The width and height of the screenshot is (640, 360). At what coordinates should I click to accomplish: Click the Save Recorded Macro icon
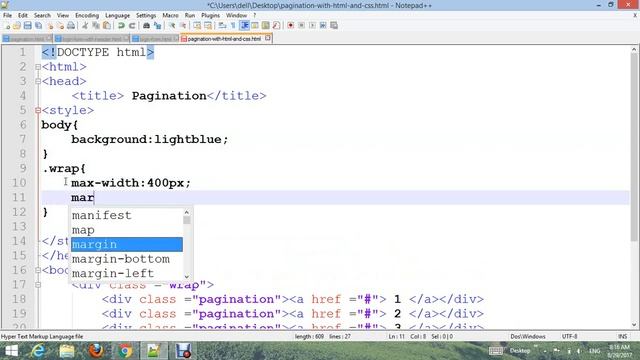click(x=334, y=25)
